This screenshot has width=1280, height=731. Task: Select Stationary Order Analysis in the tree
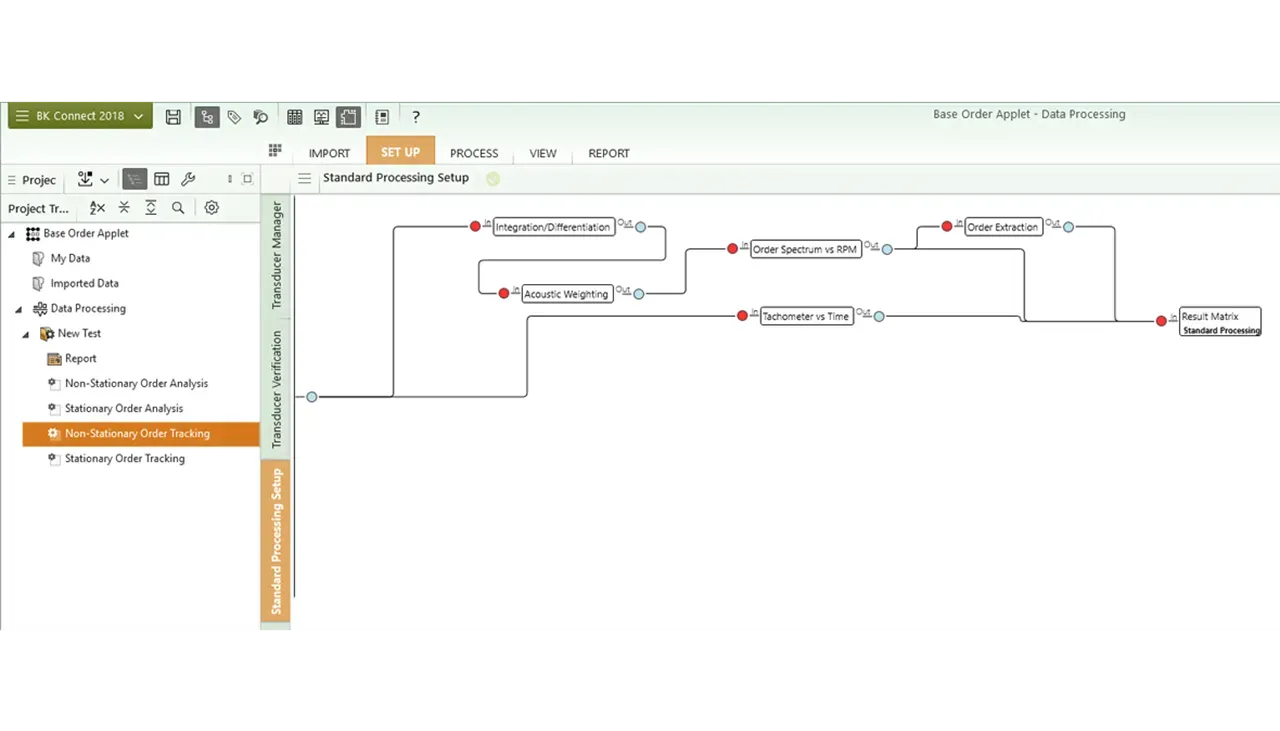(124, 408)
